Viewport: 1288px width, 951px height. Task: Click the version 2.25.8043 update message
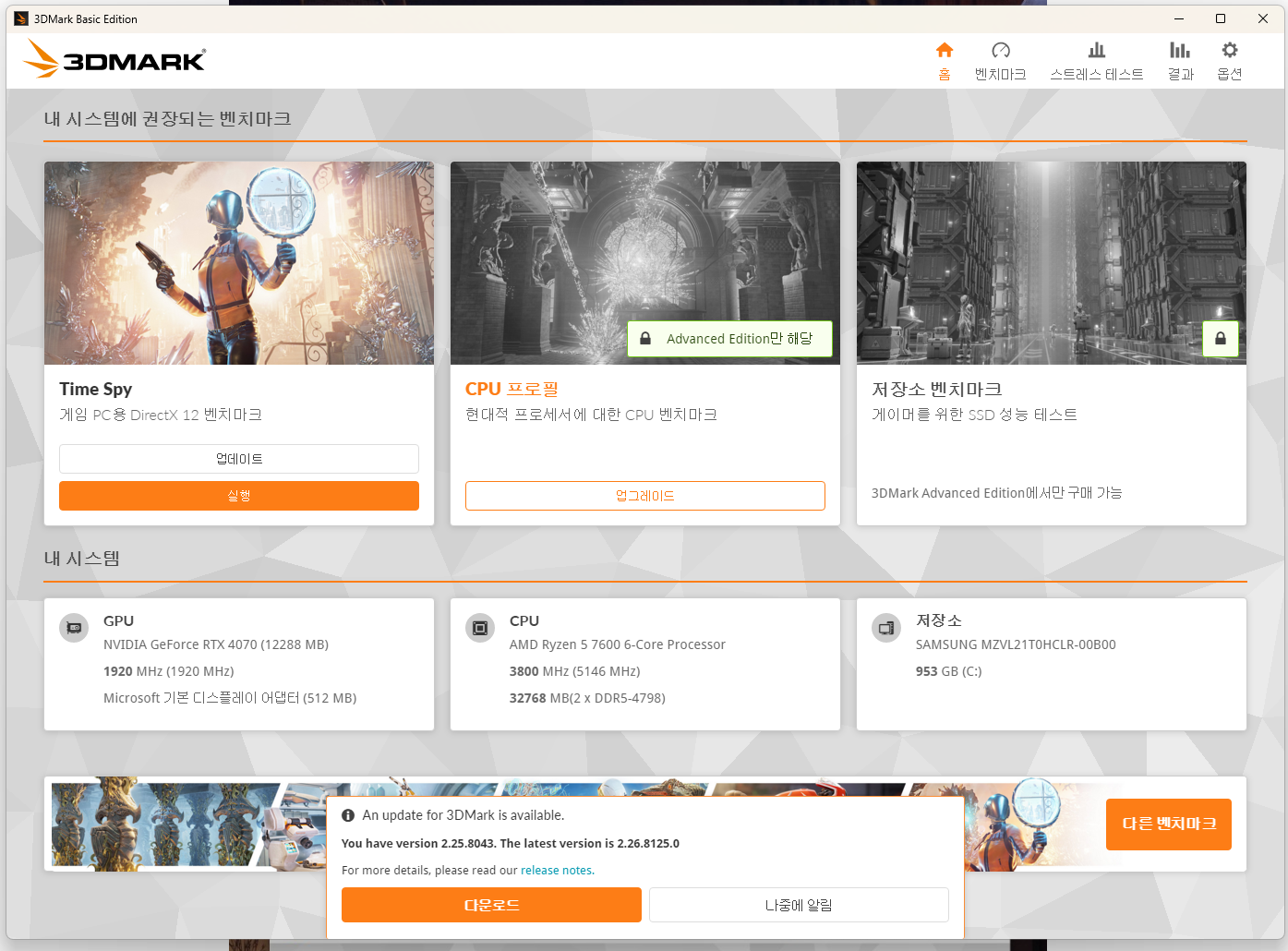click(511, 843)
